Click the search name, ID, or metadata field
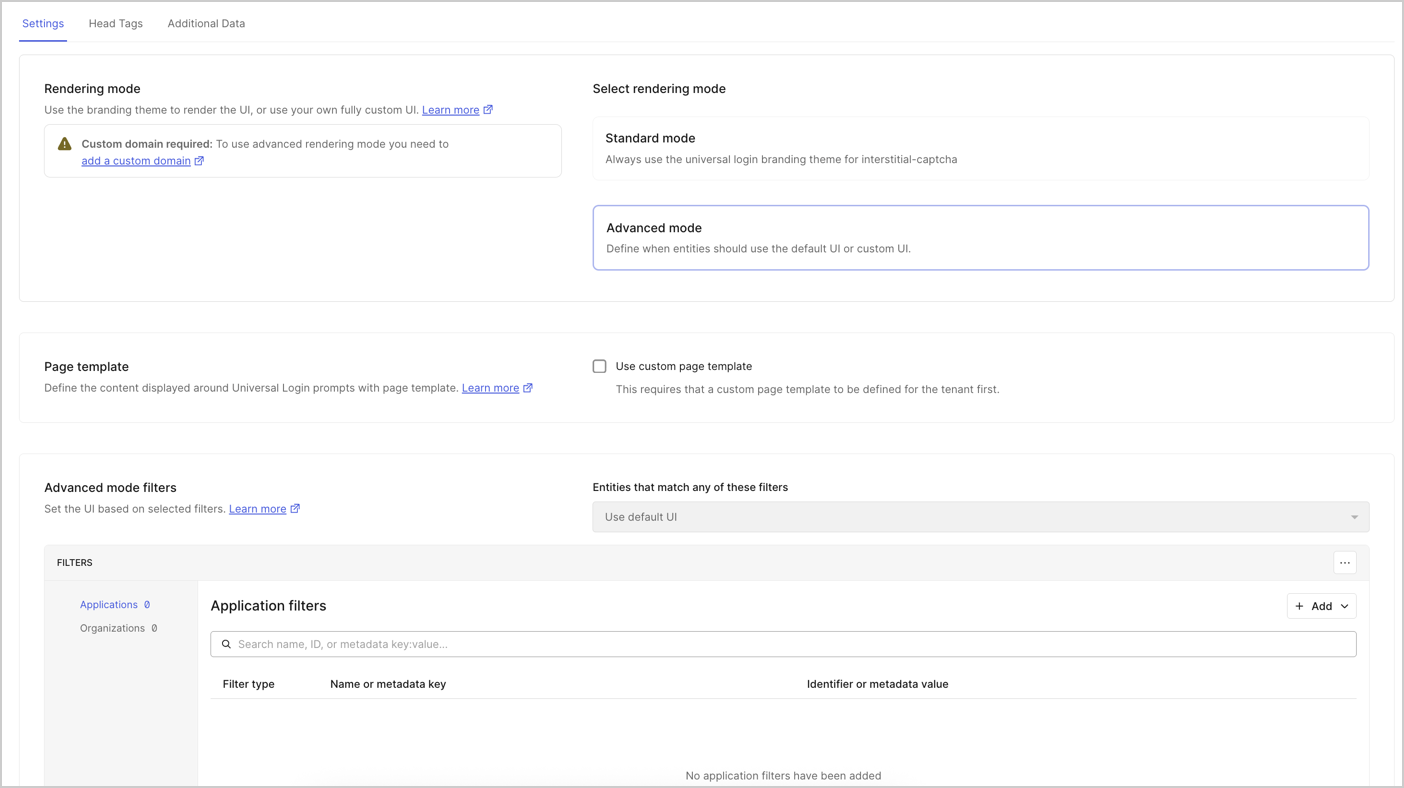 coord(700,643)
